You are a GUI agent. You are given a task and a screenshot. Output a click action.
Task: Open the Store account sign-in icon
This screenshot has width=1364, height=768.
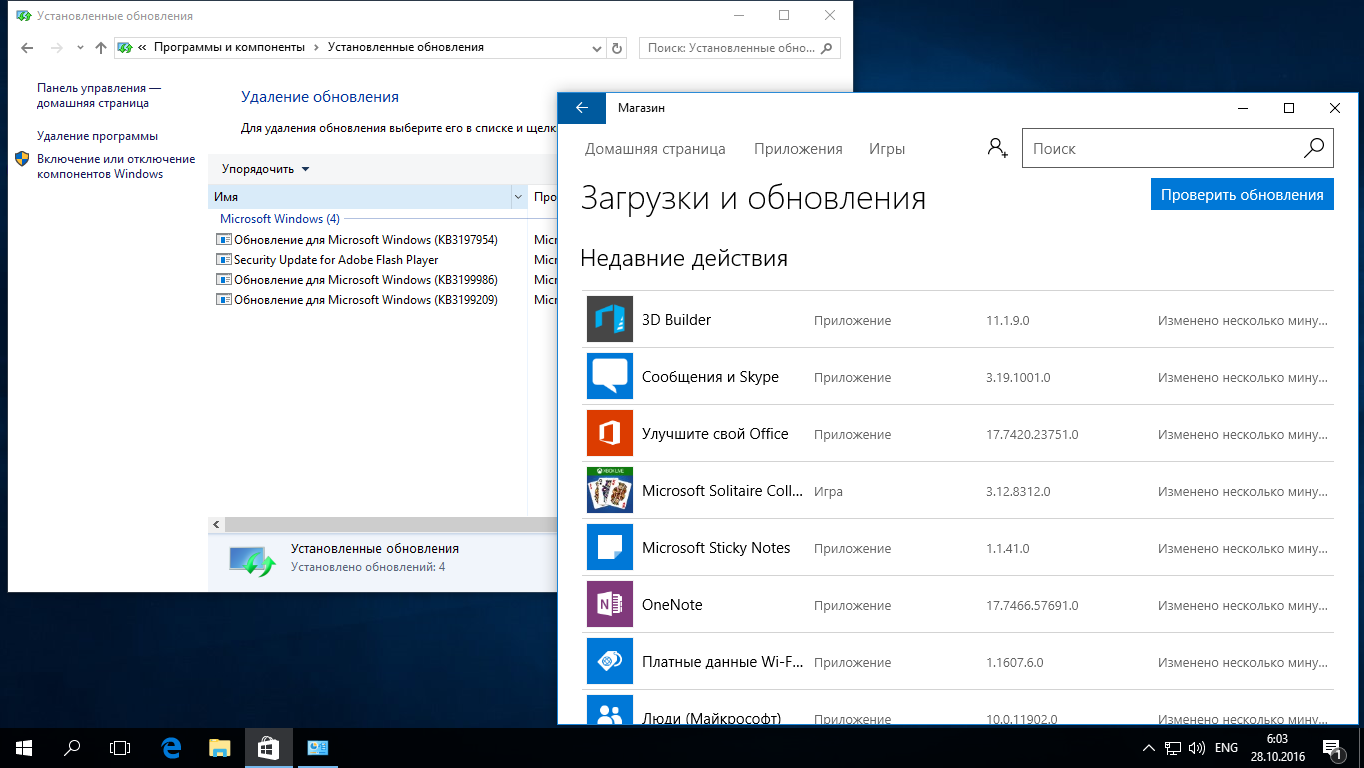(x=997, y=148)
